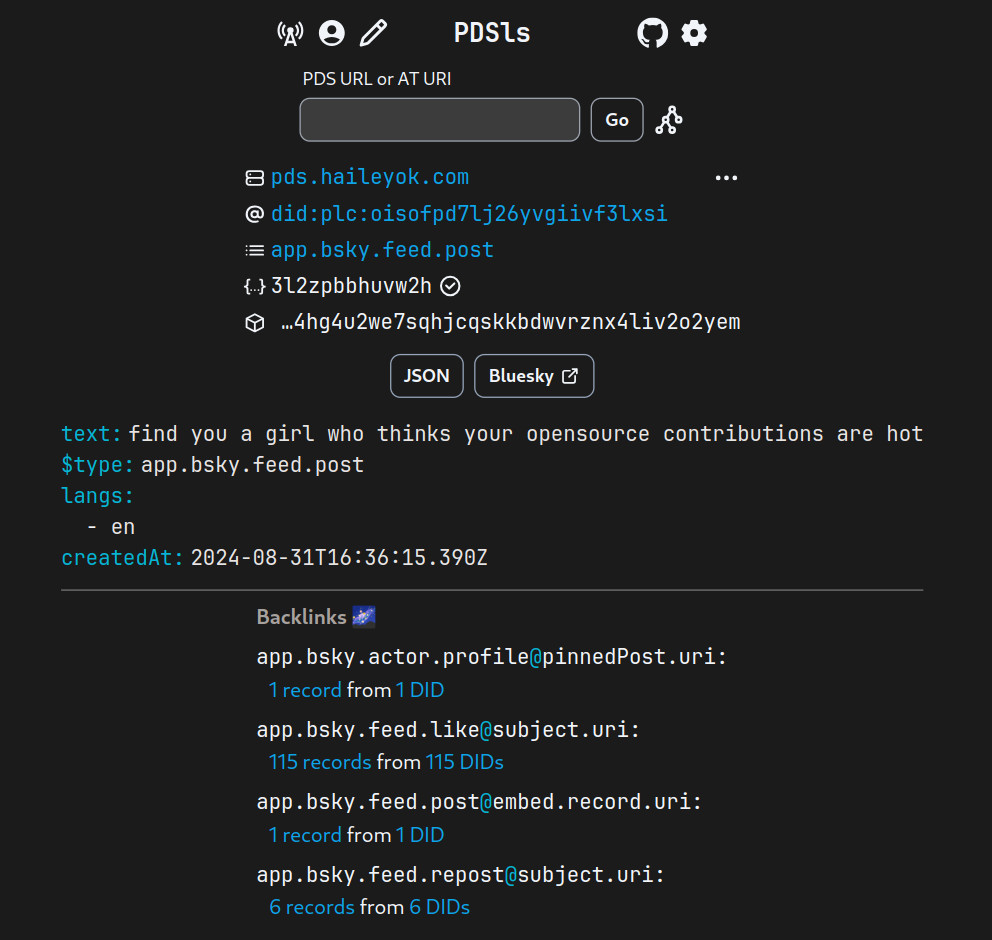Open 1 record link under pinnedPost.uri
The height and width of the screenshot is (940, 992).
(305, 690)
